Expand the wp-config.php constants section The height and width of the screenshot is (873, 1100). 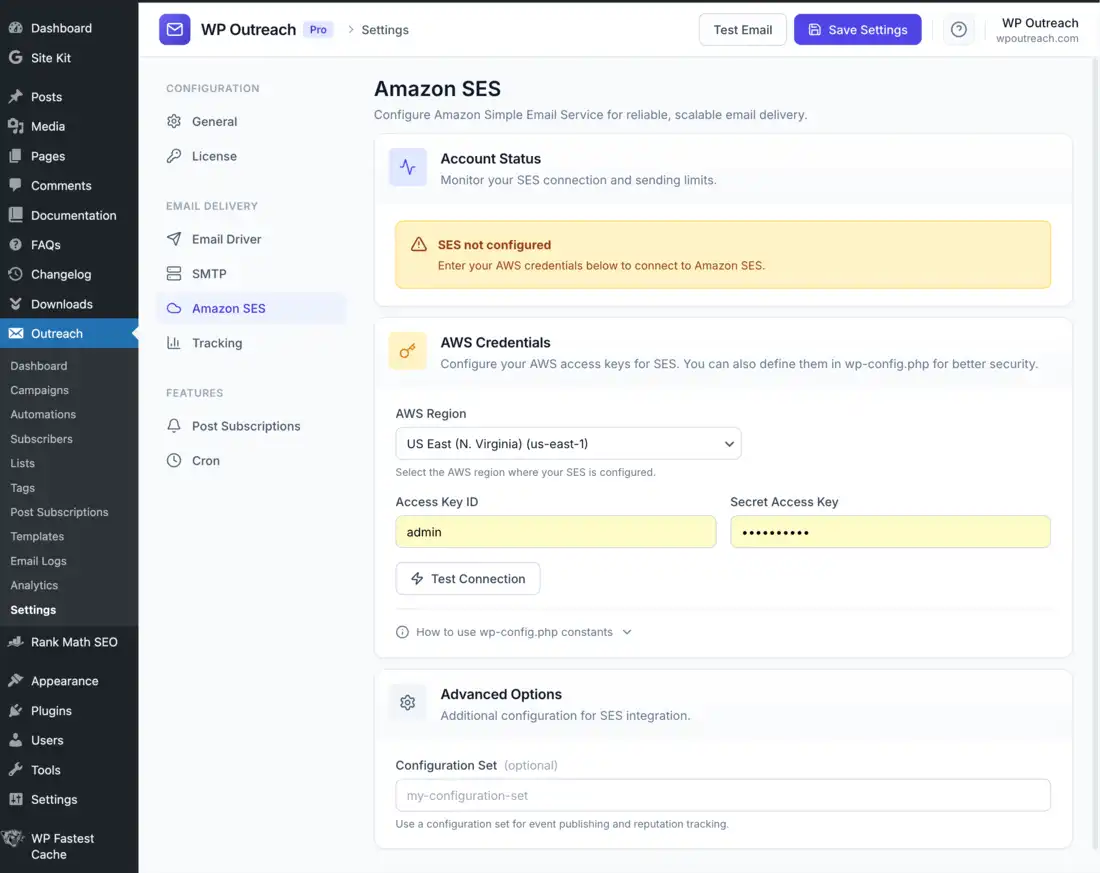tap(514, 631)
